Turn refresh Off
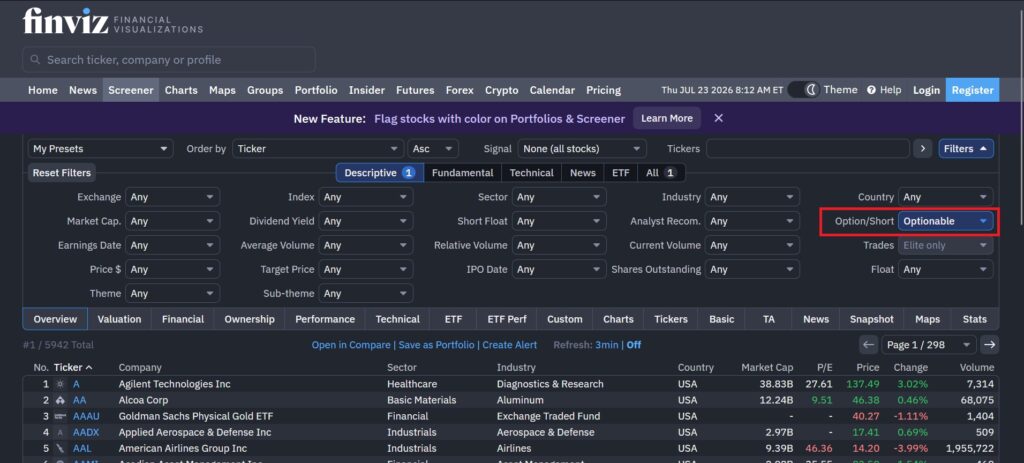Image resolution: width=1024 pixels, height=463 pixels. pos(633,345)
